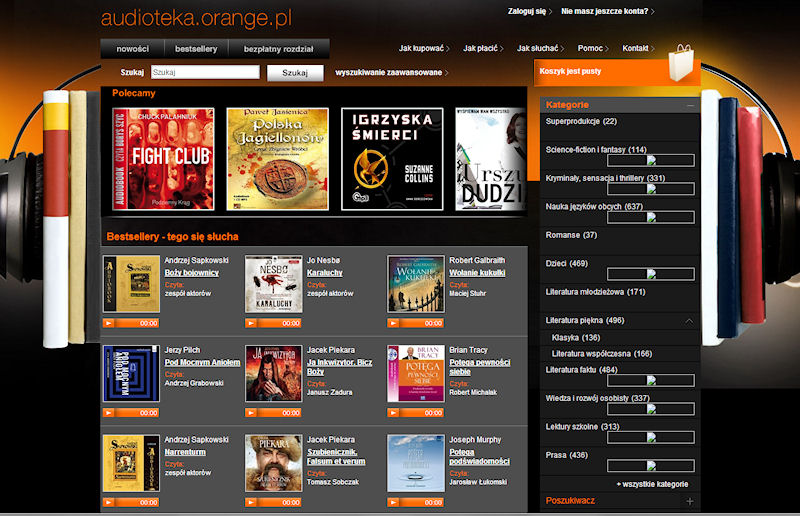Open the nowości tab
Viewport: 800px width, 516px height.
tap(133, 49)
